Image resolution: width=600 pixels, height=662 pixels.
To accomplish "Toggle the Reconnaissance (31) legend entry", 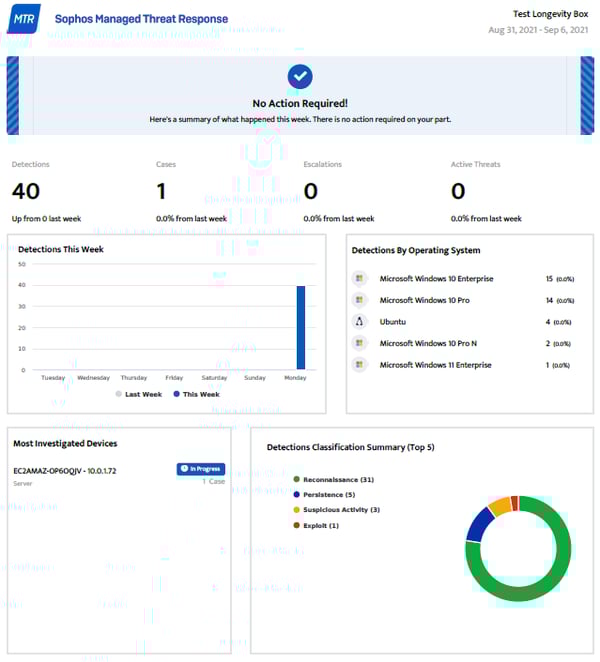I will pyautogui.click(x=334, y=480).
